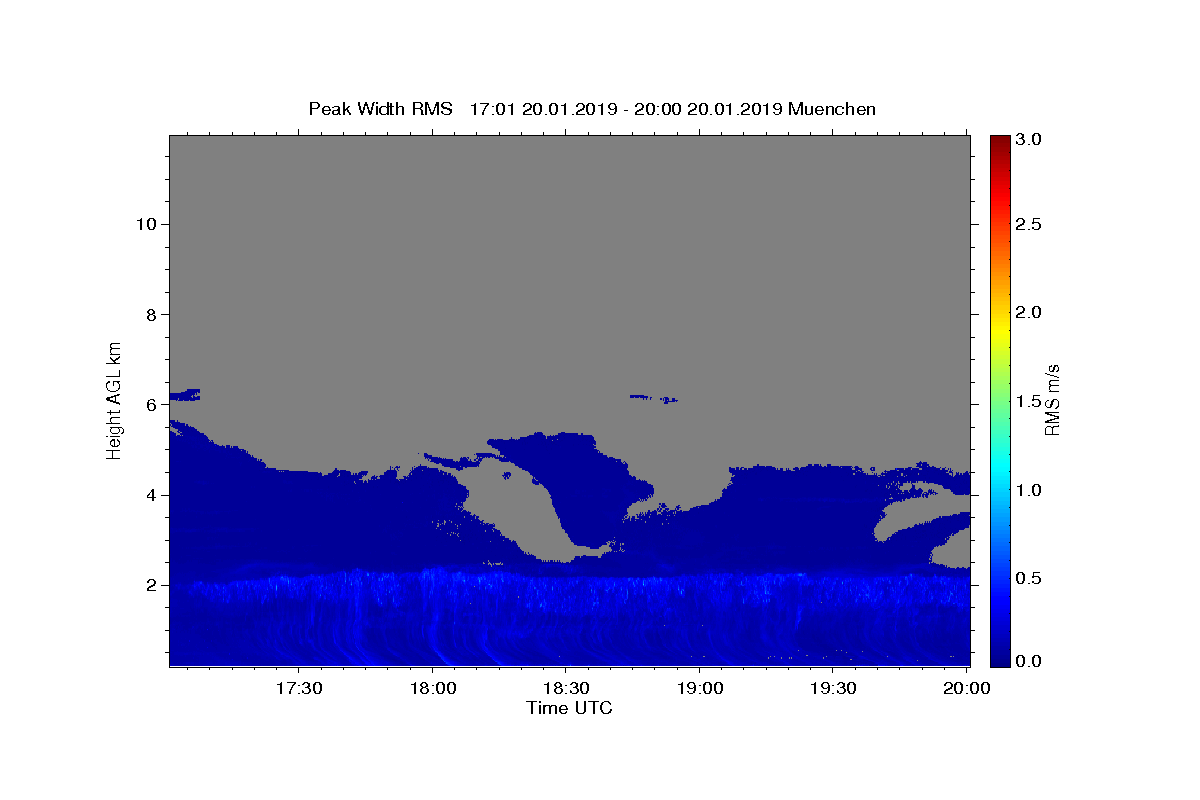Click the date range text in the title

[626, 109]
